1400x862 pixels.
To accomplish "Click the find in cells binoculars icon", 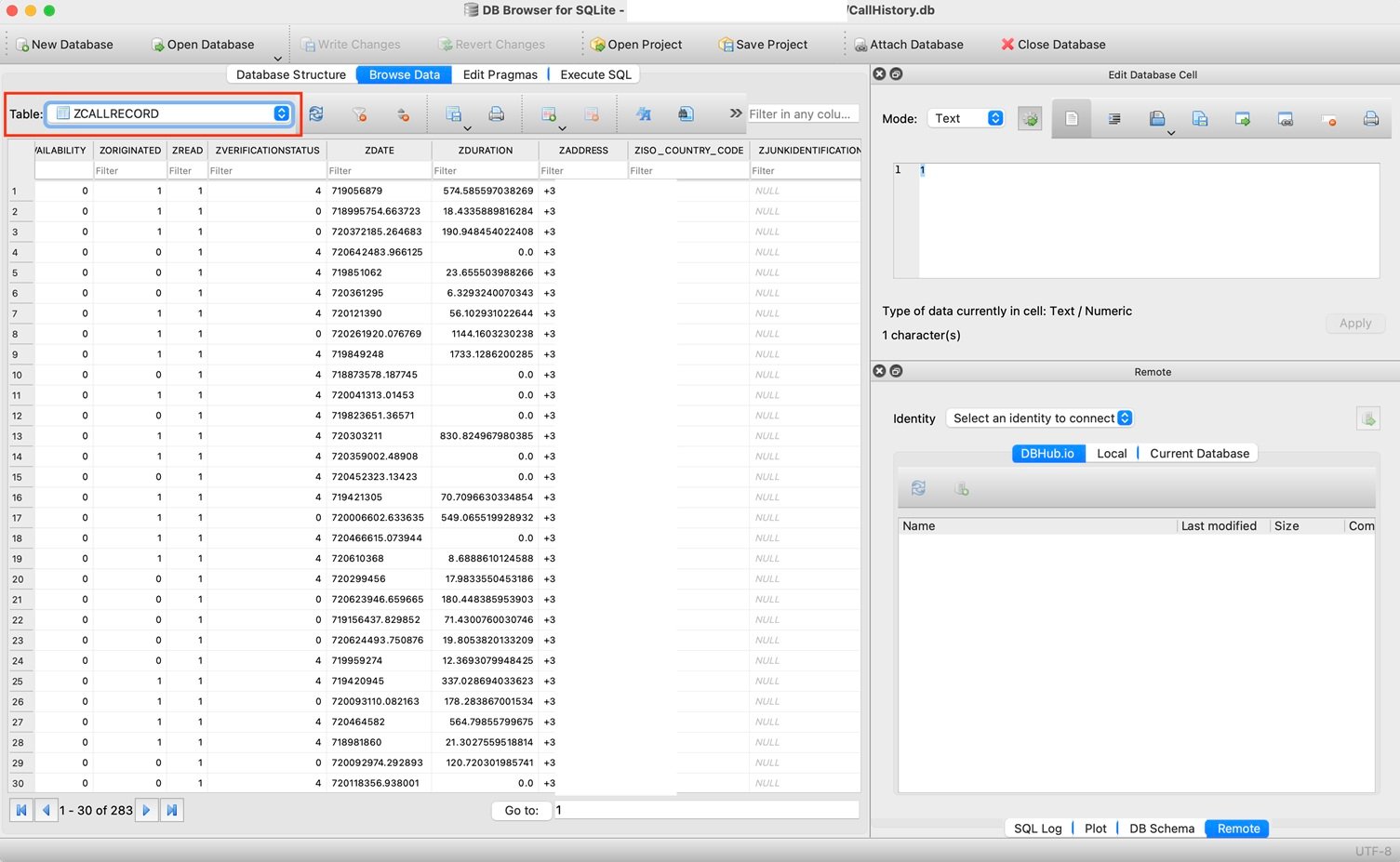I will click(686, 113).
